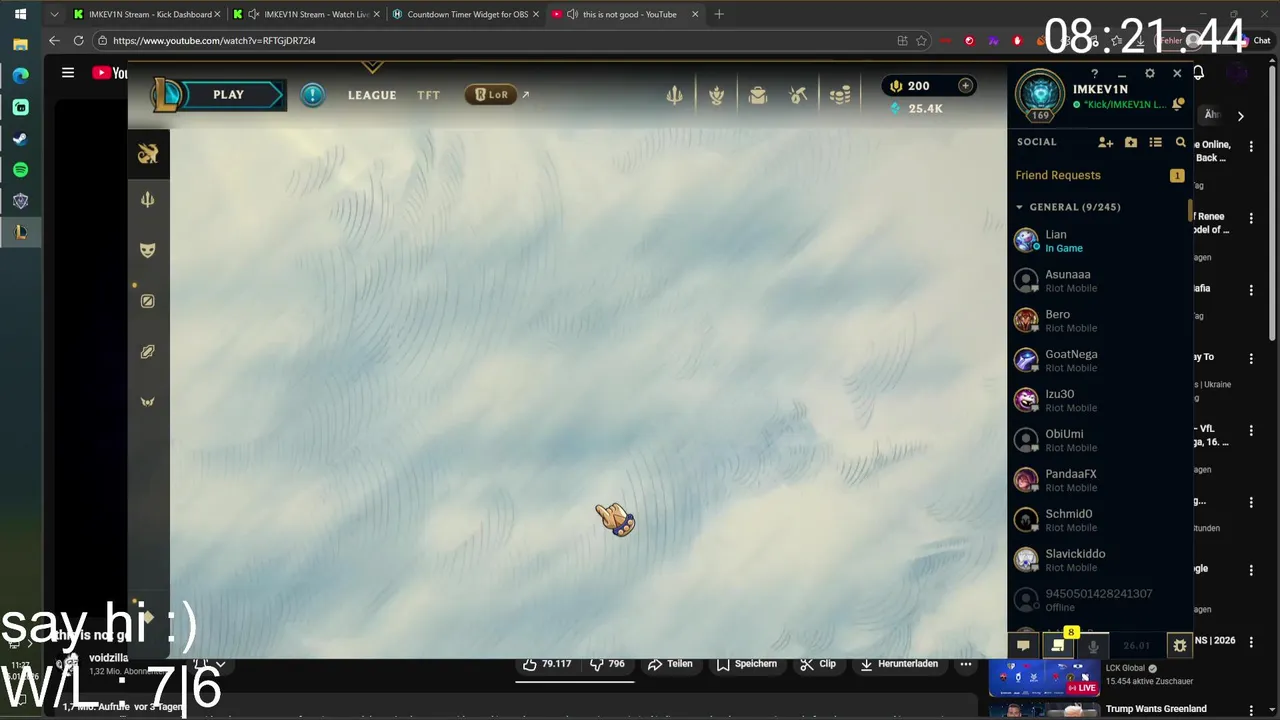1280x720 pixels.
Task: Open League client settings gear
Action: pos(1150,73)
